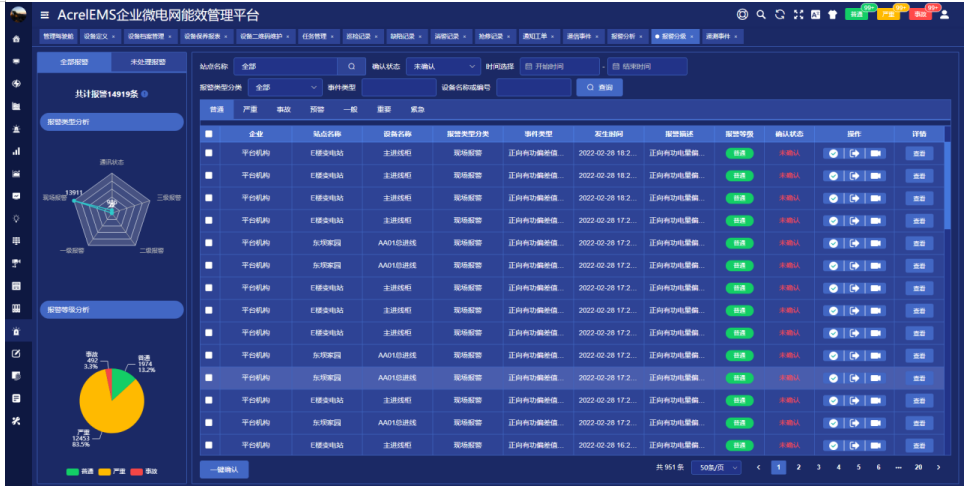Focus the 事件类型 input field
This screenshot has width=972, height=488.
[x=399, y=87]
